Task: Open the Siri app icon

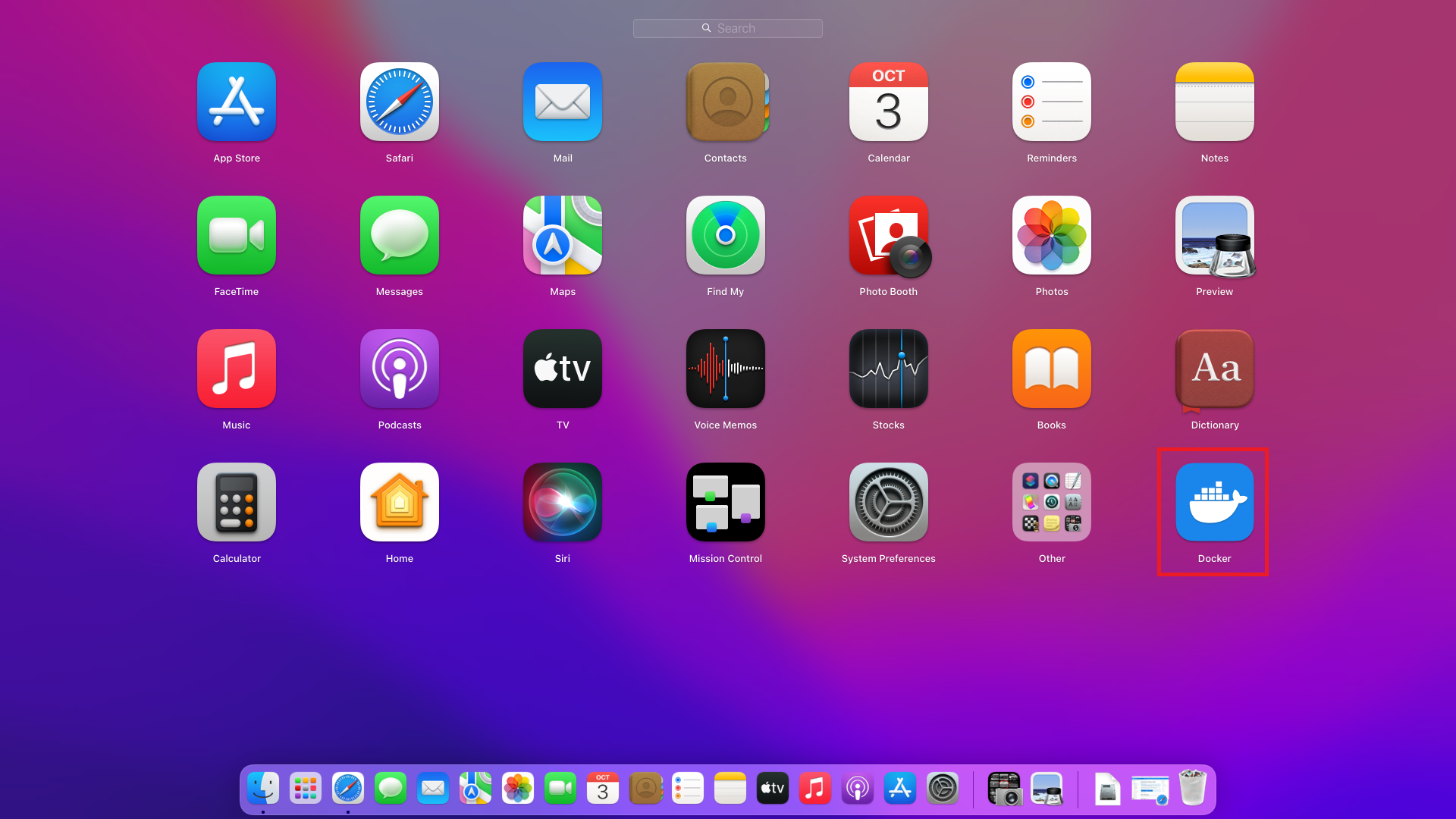Action: [x=562, y=502]
